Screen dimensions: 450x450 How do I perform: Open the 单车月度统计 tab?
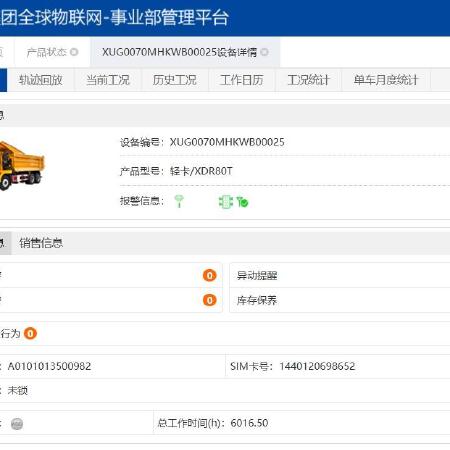[386, 80]
